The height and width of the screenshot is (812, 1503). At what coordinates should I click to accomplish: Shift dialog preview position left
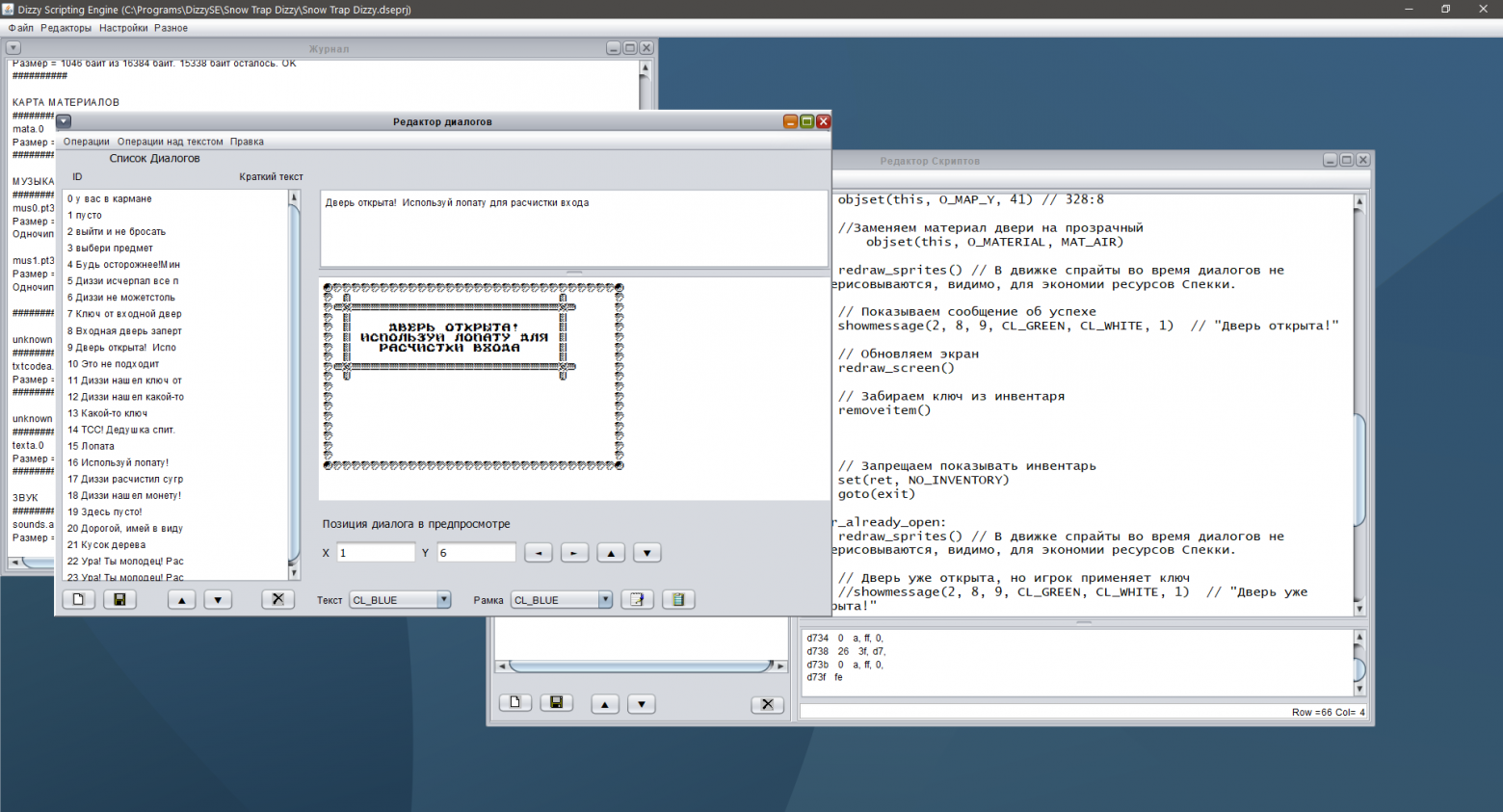tap(539, 553)
